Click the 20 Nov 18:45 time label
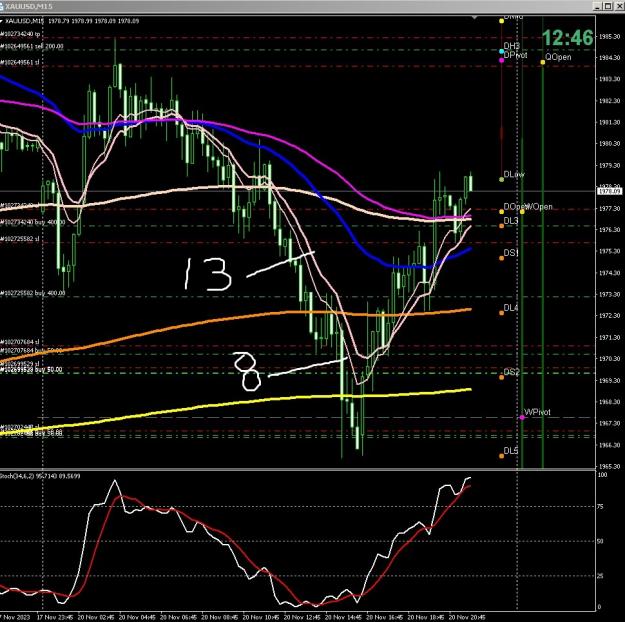Viewport: 625px width, 622px height. point(426,617)
